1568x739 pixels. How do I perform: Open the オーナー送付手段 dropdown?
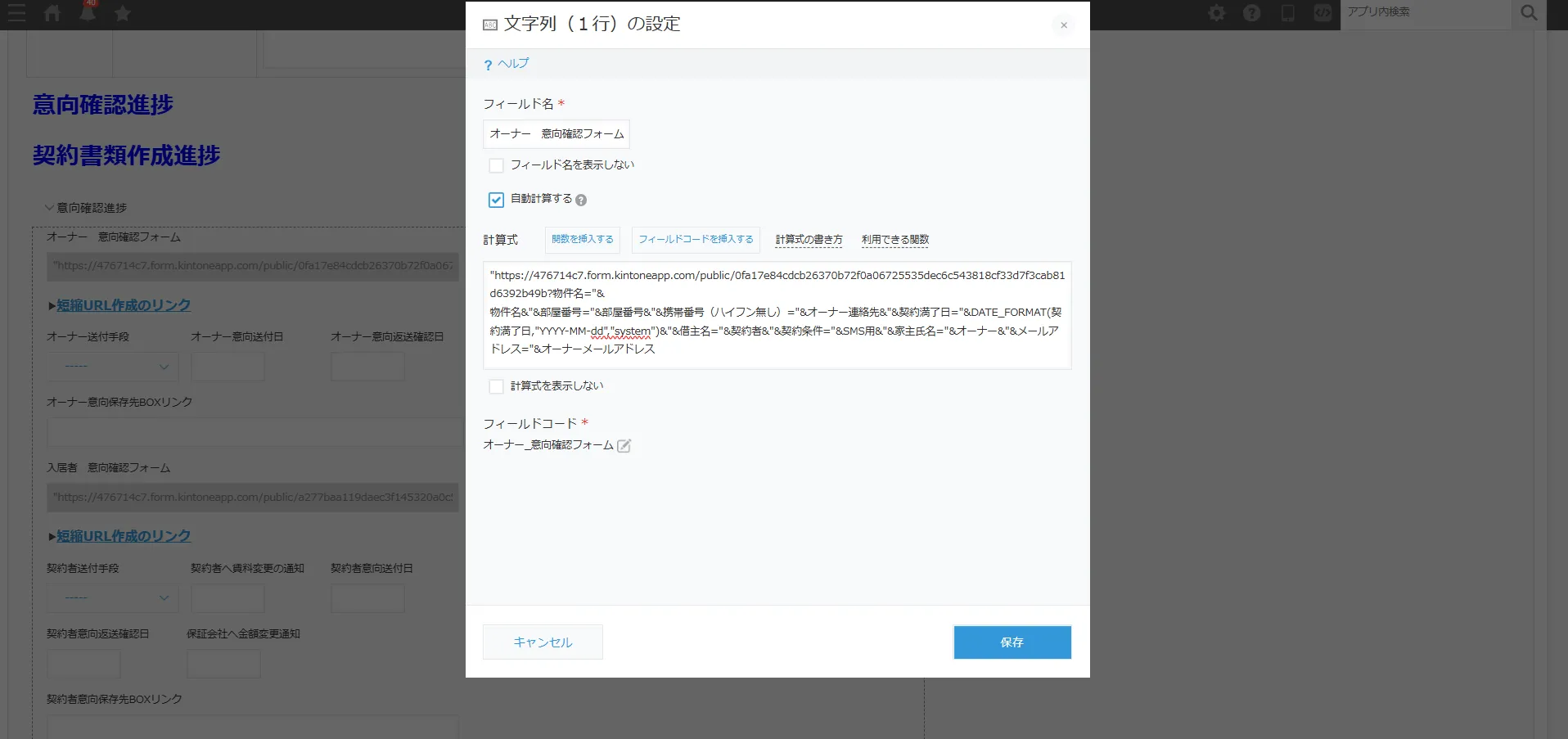[112, 367]
